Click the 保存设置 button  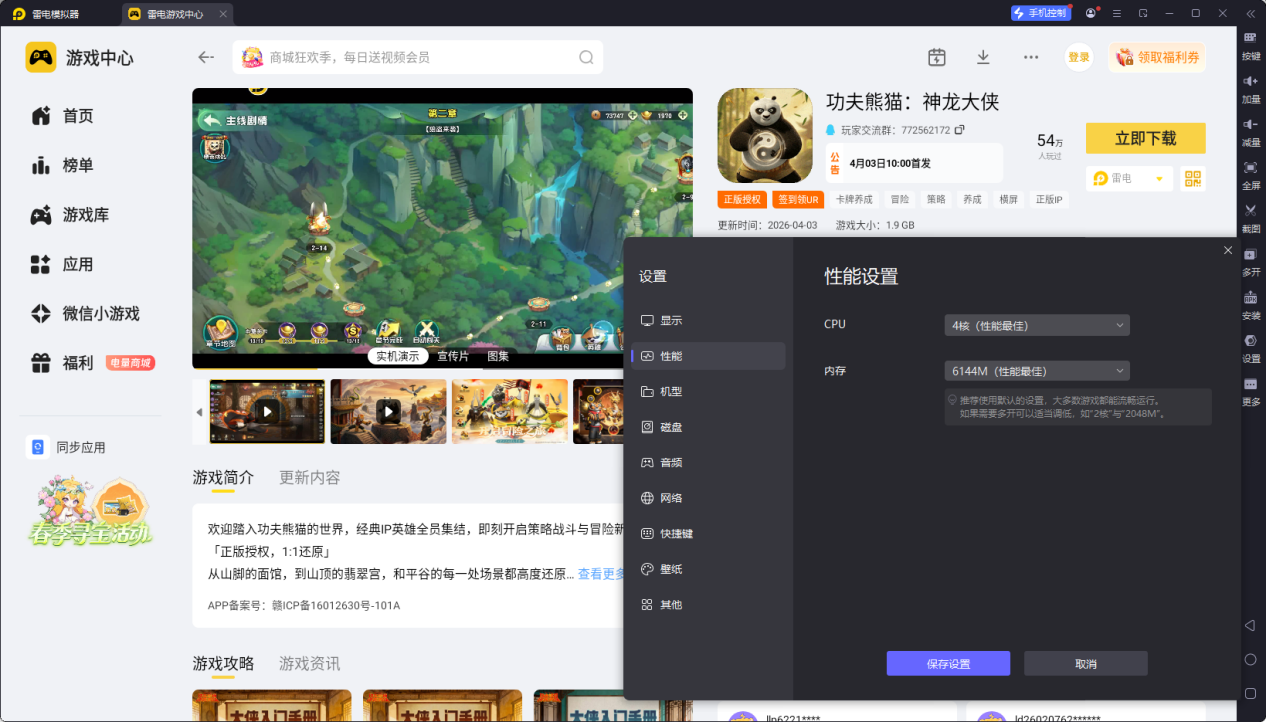coord(947,664)
